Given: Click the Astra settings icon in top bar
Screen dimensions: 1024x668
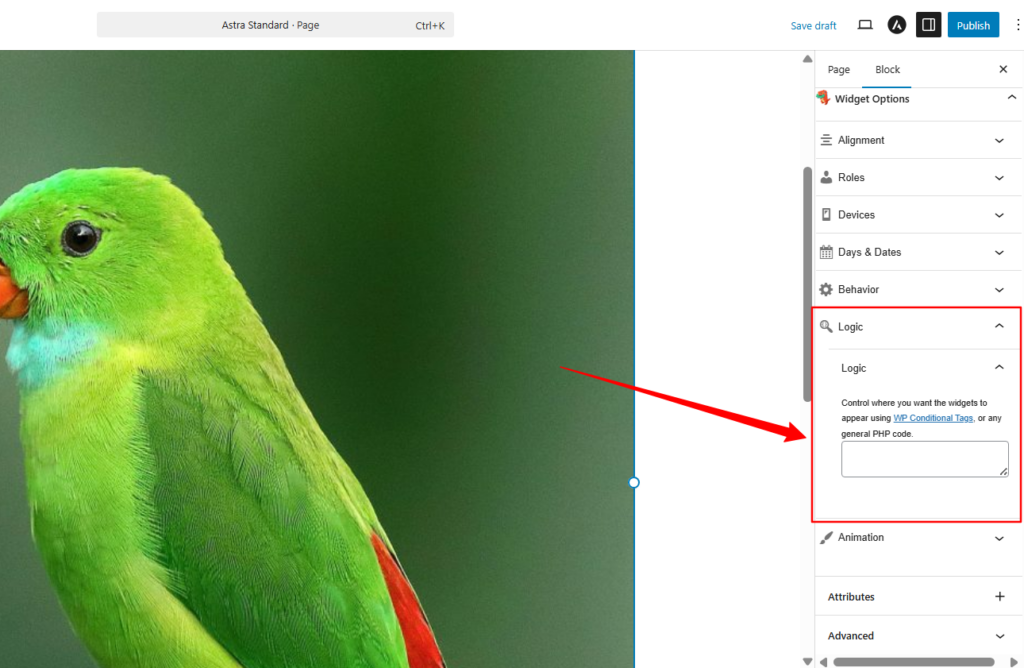Looking at the screenshot, I should pos(897,25).
